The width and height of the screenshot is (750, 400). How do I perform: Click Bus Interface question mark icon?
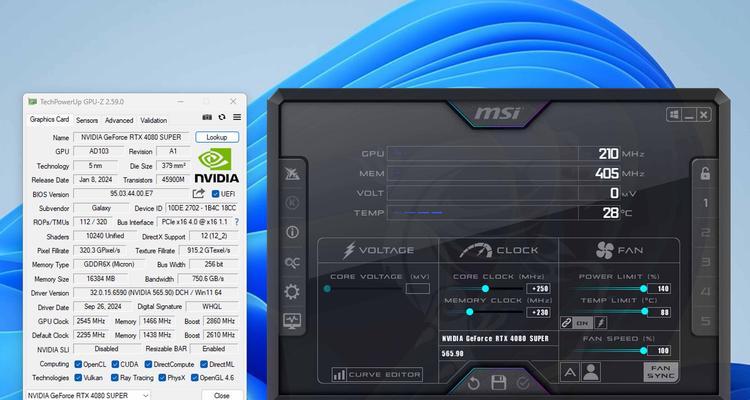tap(236, 222)
